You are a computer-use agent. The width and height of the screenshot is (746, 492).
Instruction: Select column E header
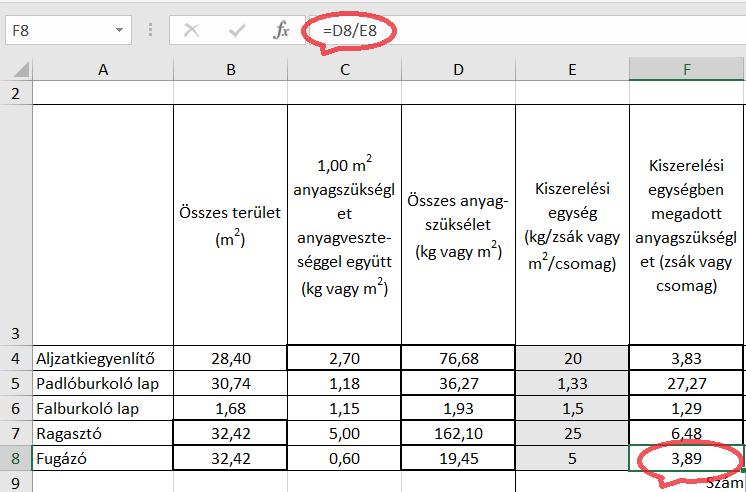coord(572,70)
